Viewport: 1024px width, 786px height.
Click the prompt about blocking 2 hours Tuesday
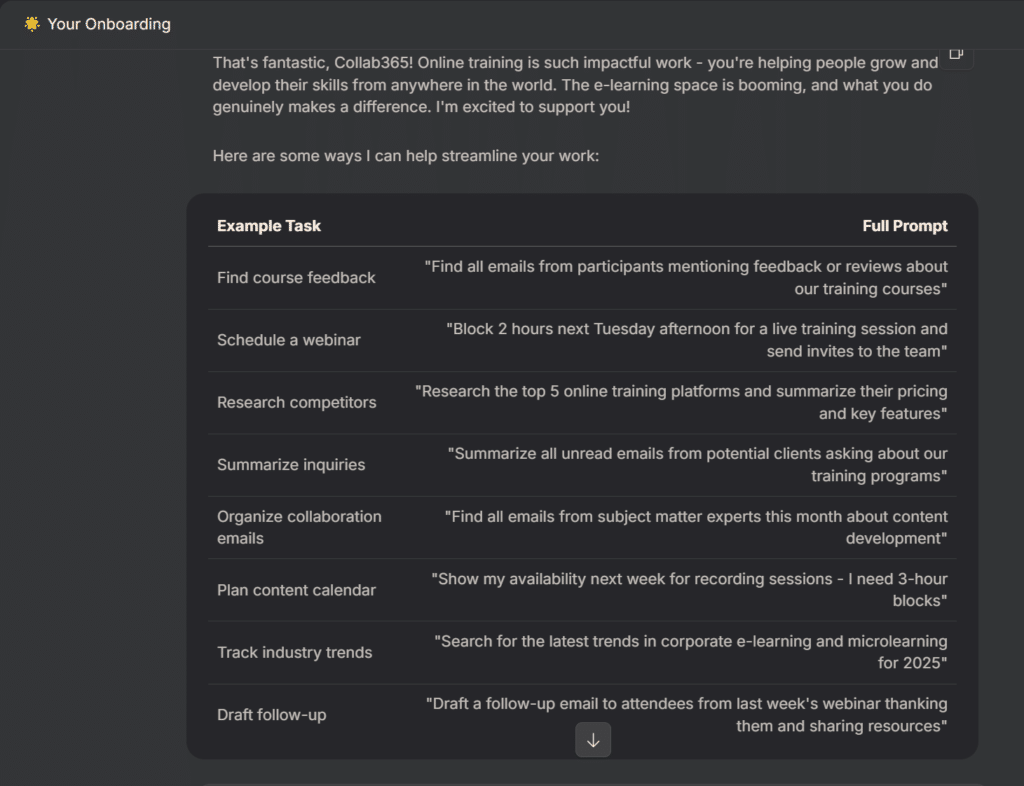pos(697,340)
